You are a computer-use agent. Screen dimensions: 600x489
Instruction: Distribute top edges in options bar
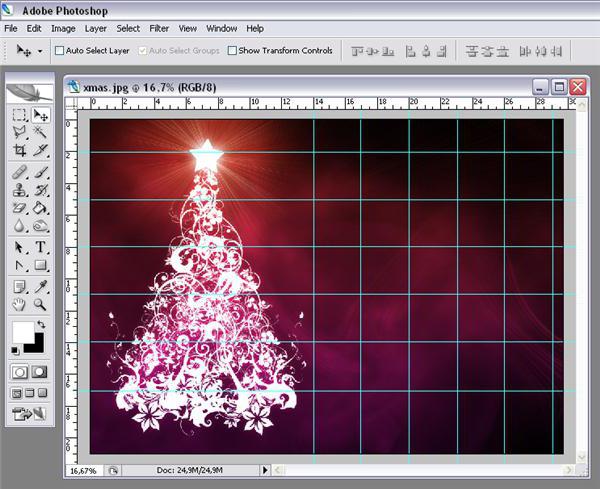pos(472,51)
